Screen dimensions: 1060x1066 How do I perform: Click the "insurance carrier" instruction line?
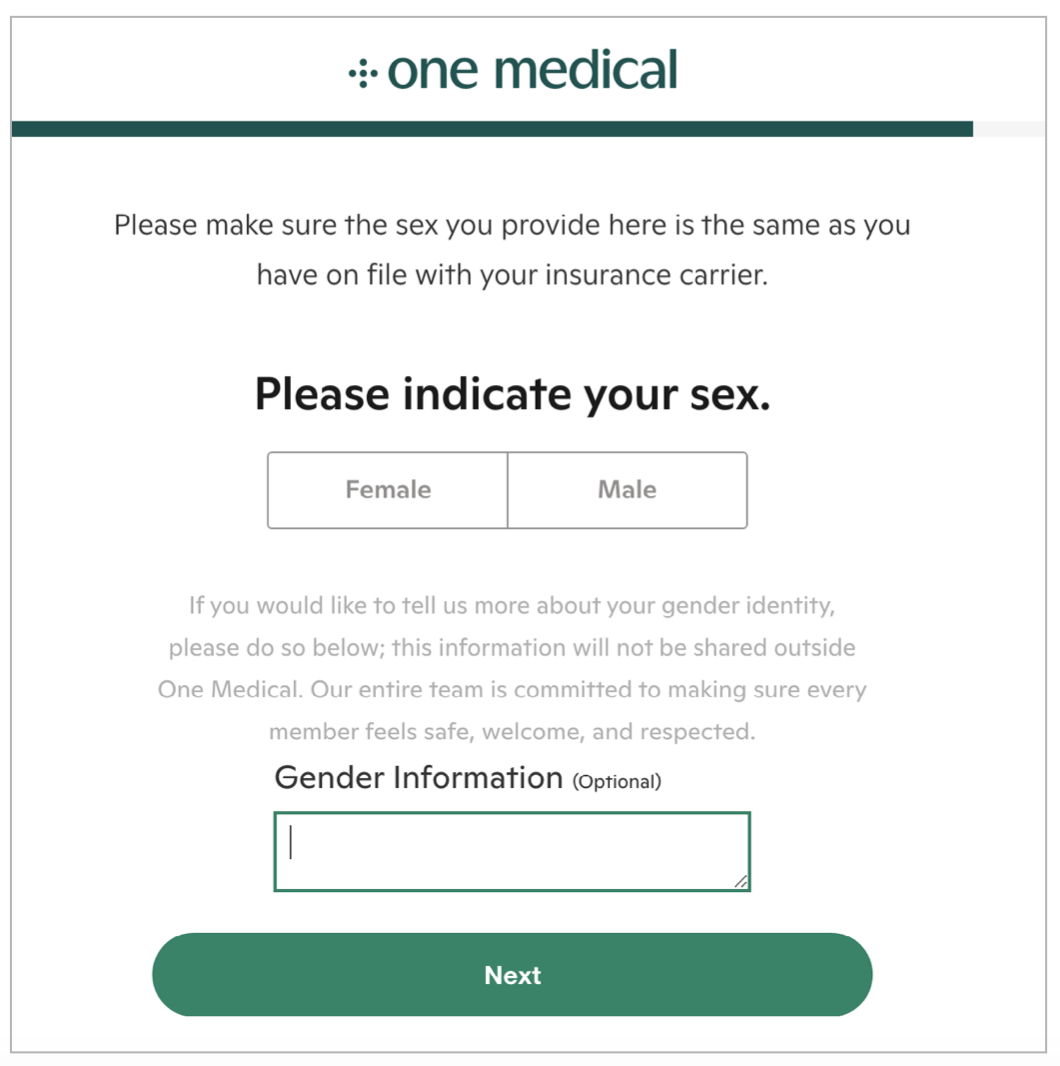[512, 275]
